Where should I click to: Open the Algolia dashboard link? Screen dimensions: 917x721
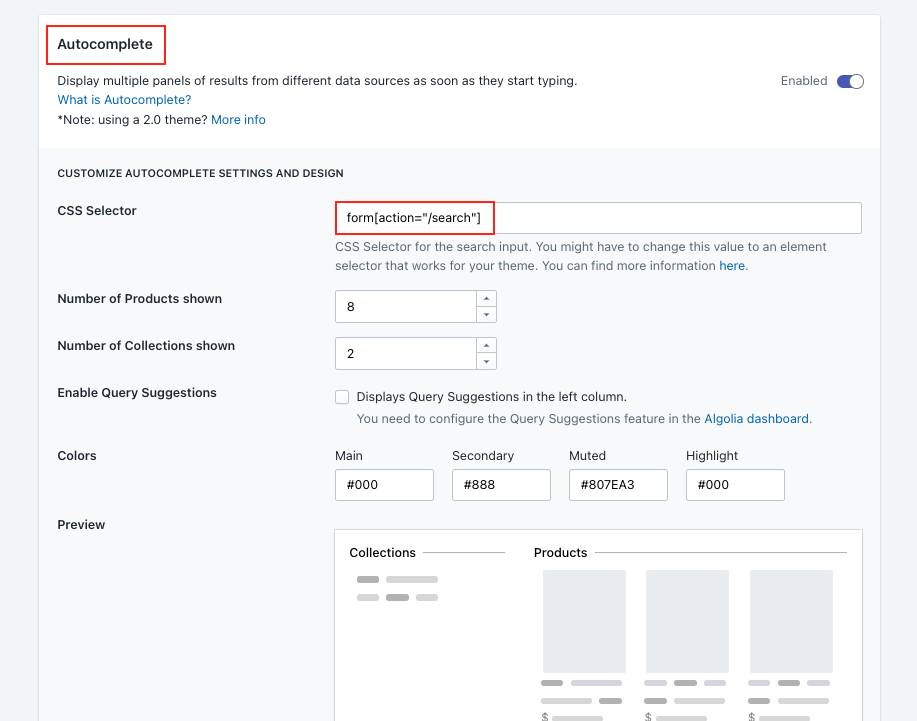point(756,419)
